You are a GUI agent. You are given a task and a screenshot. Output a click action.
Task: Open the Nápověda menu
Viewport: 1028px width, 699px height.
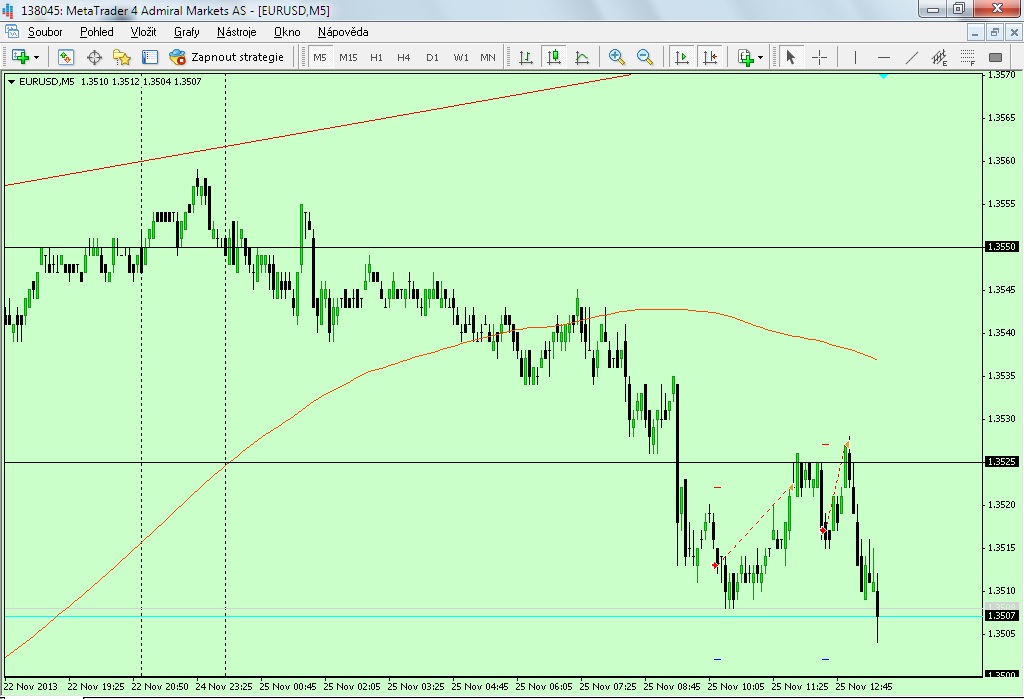tap(343, 31)
